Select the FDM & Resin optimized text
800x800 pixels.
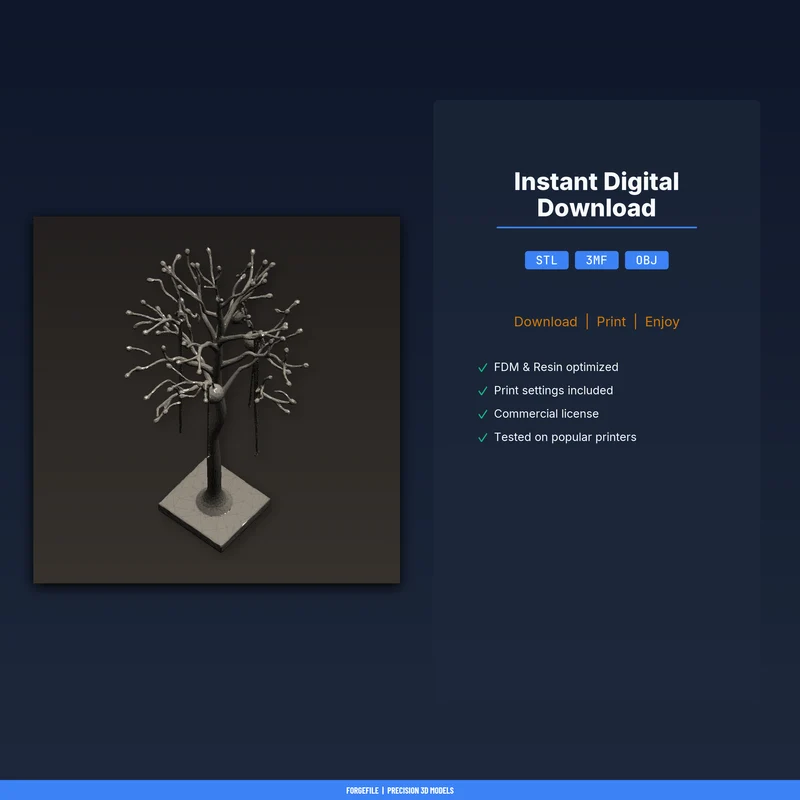tap(556, 367)
